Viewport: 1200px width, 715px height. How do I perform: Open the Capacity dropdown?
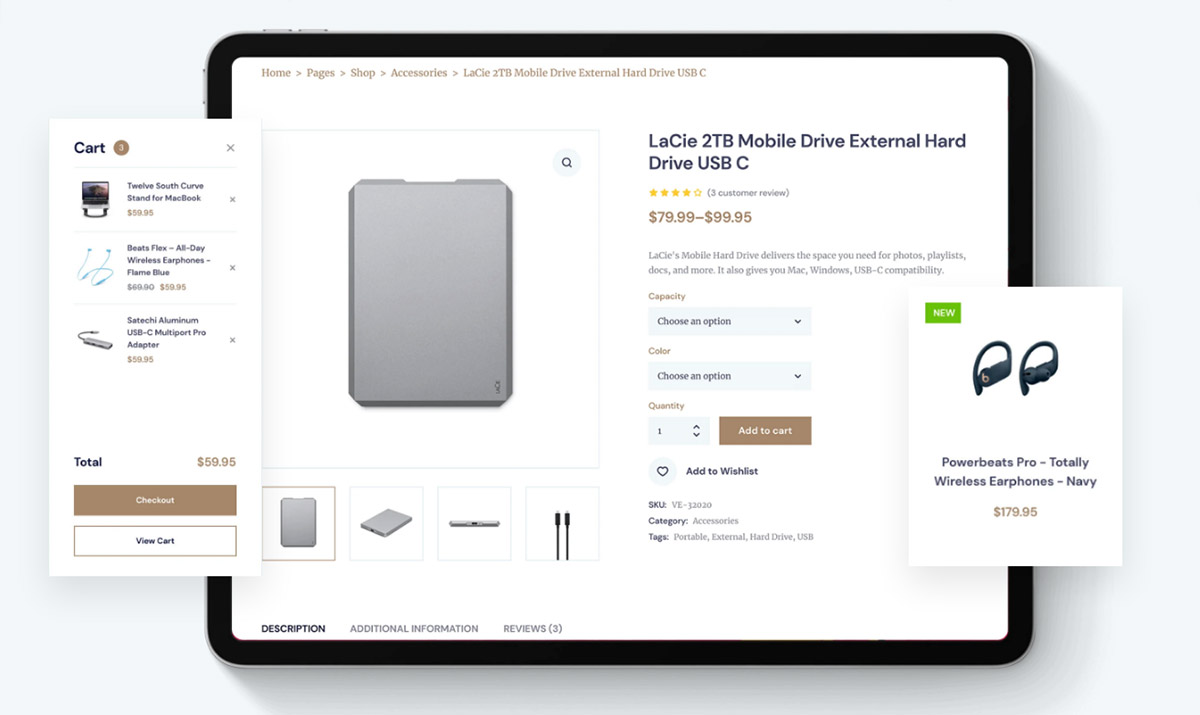pyautogui.click(x=729, y=321)
